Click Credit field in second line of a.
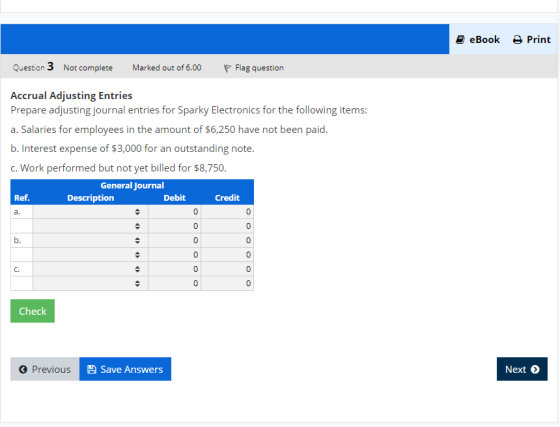Image resolution: width=560 pixels, height=427 pixels. pyautogui.click(x=227, y=226)
